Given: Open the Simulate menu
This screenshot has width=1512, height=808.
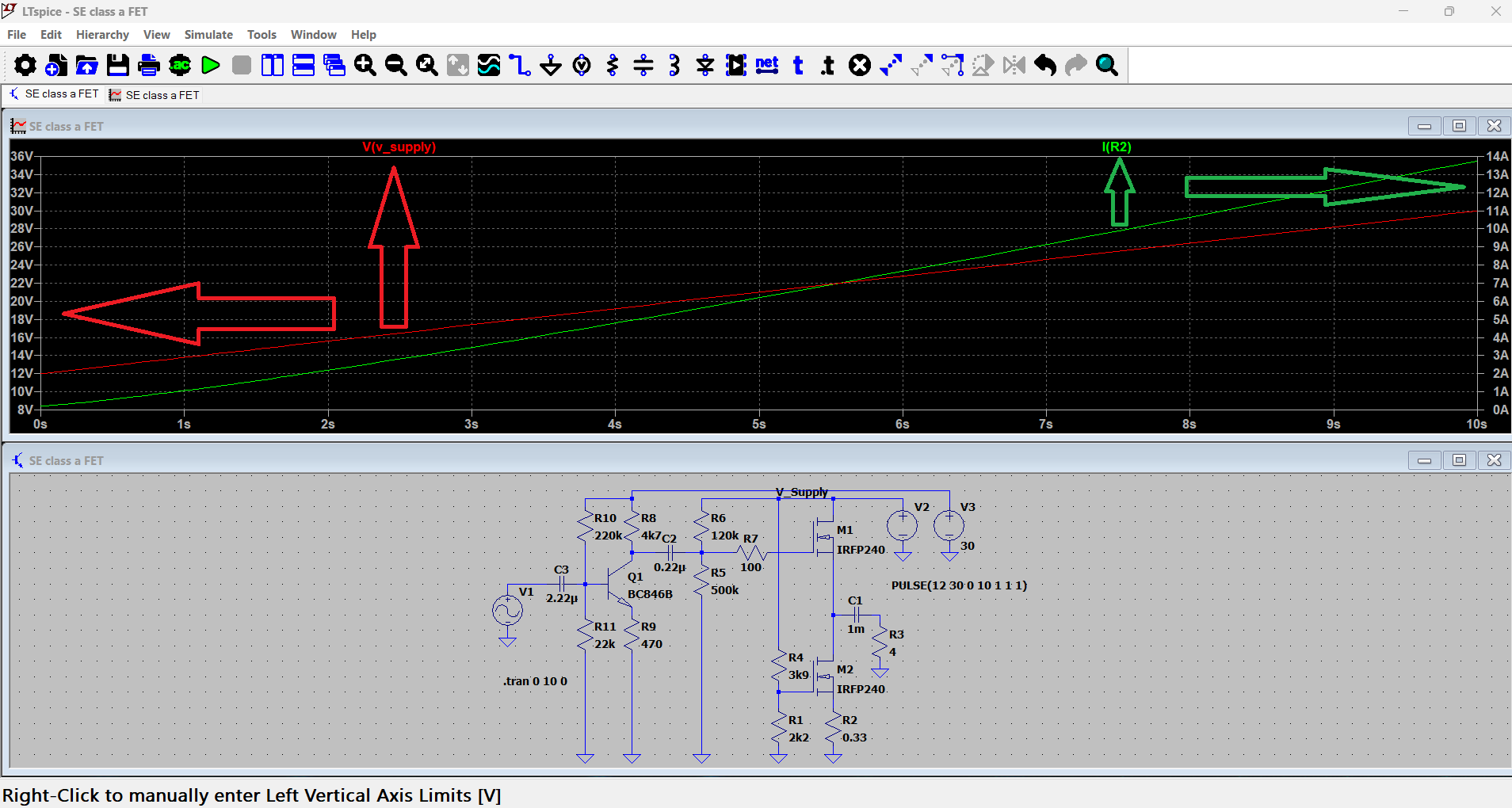Looking at the screenshot, I should 208,35.
